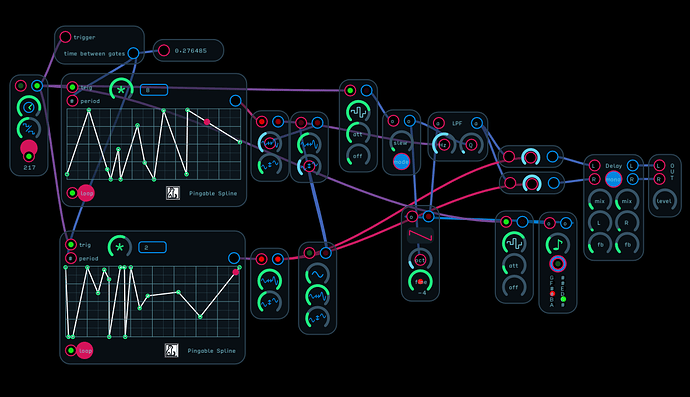The image size is (690, 397).
Task: Toggle the mono button on the Delay module
Action: tap(613, 179)
